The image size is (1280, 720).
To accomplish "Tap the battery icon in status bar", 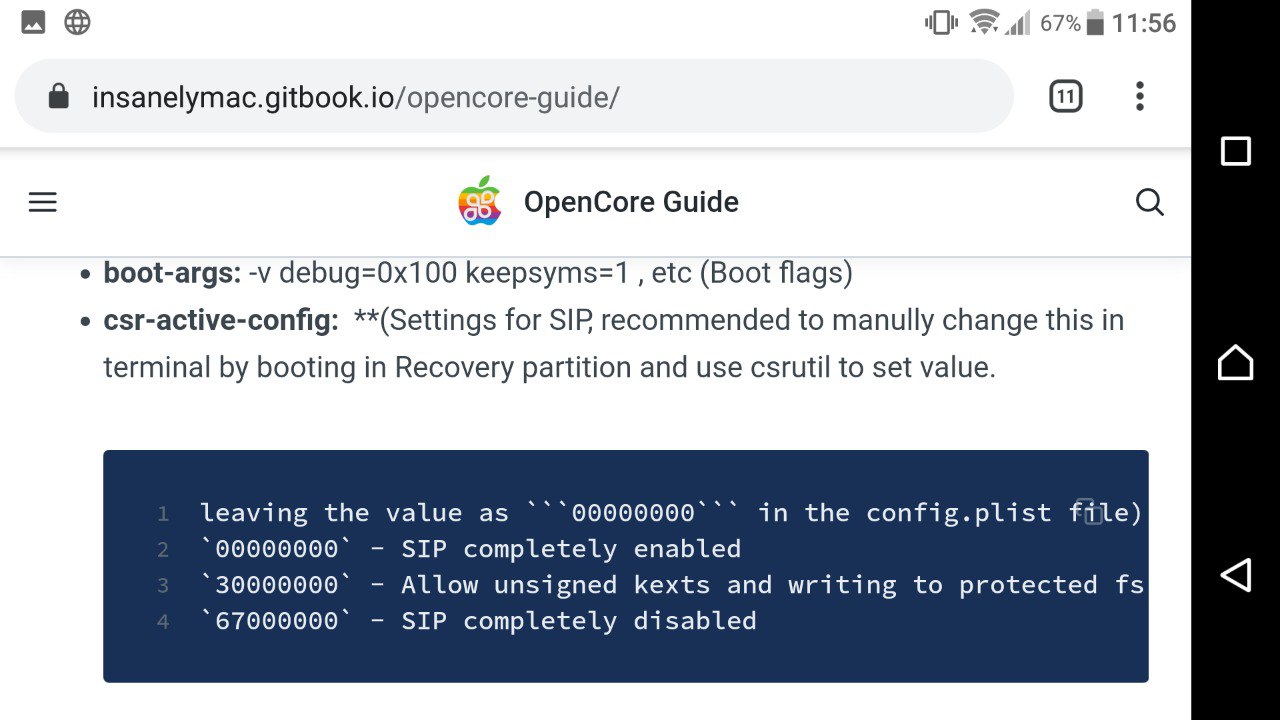I will [1096, 22].
